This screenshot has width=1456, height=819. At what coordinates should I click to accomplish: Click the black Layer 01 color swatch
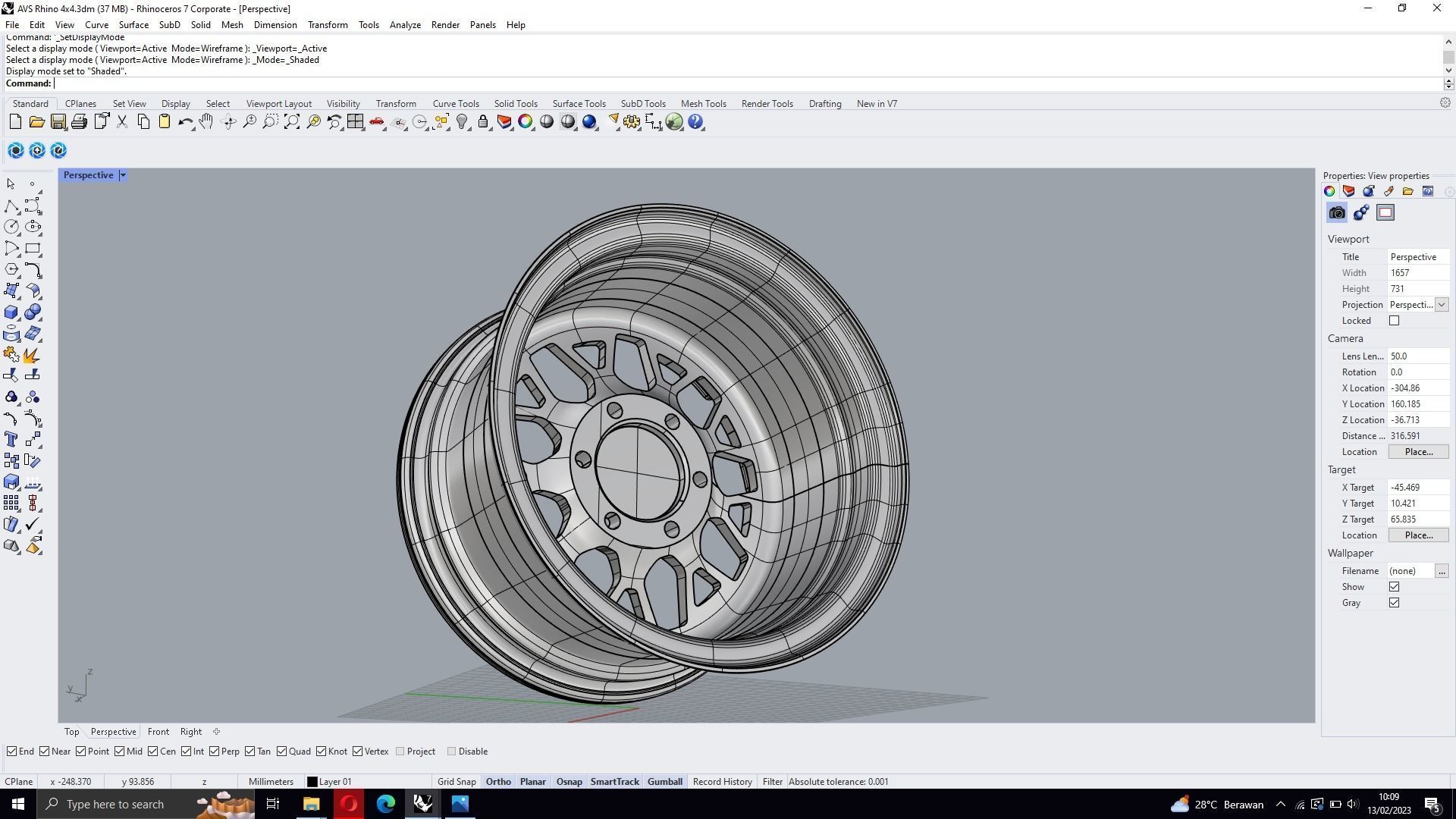312,782
